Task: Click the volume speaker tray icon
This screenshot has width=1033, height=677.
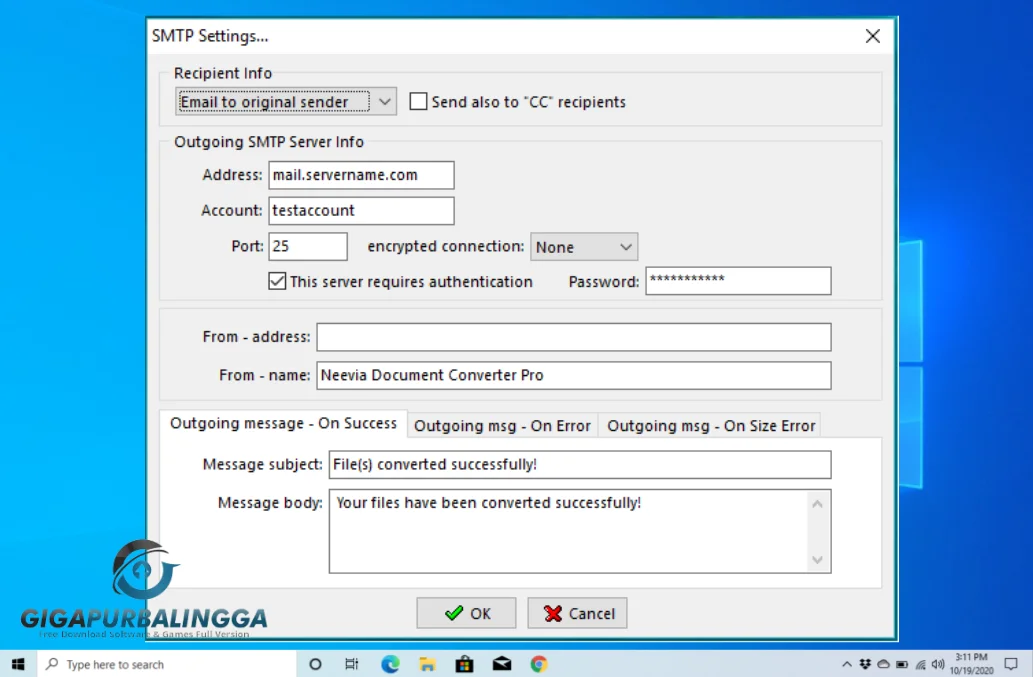Action: [x=938, y=664]
